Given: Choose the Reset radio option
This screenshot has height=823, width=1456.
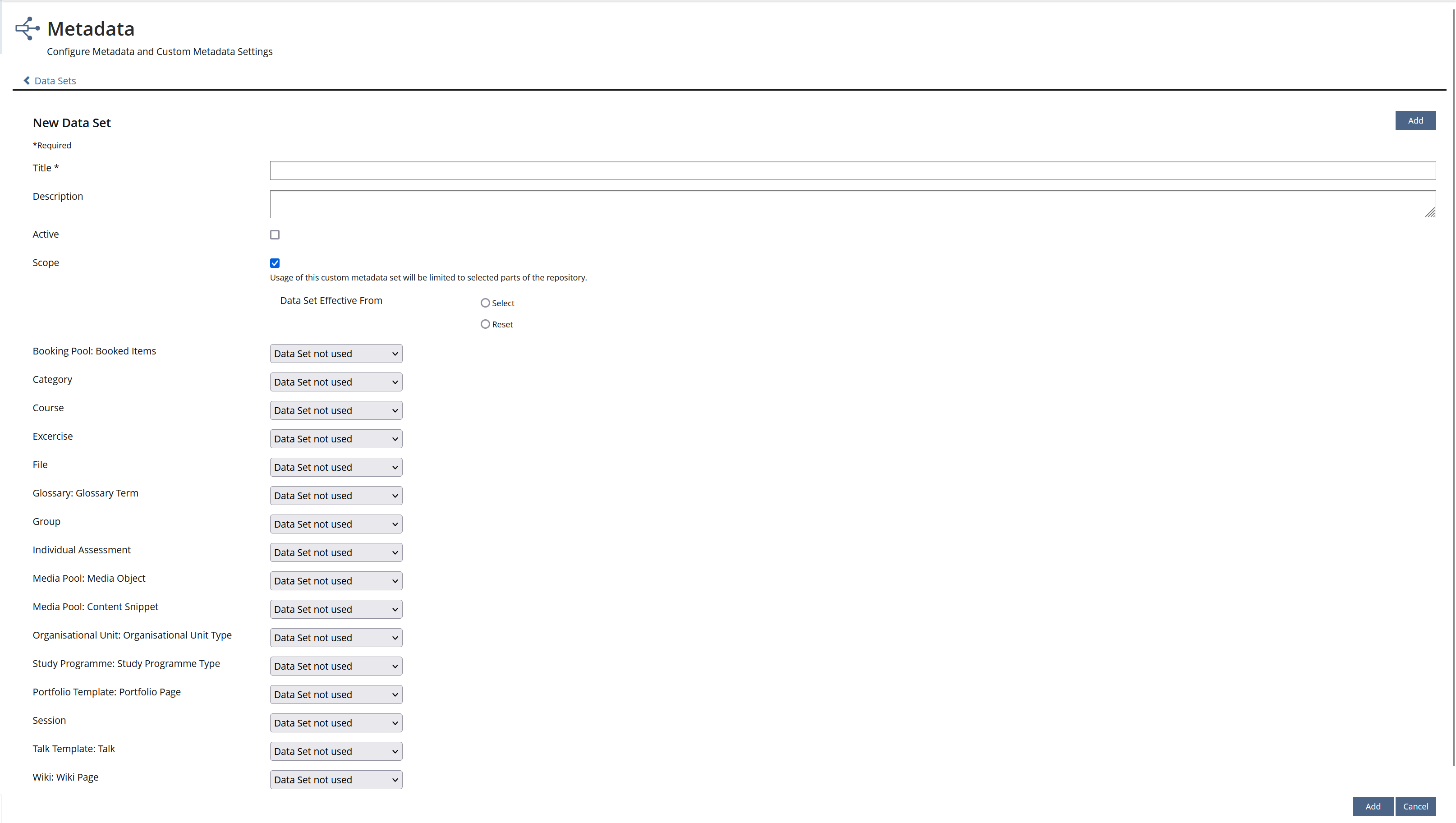Looking at the screenshot, I should [485, 324].
